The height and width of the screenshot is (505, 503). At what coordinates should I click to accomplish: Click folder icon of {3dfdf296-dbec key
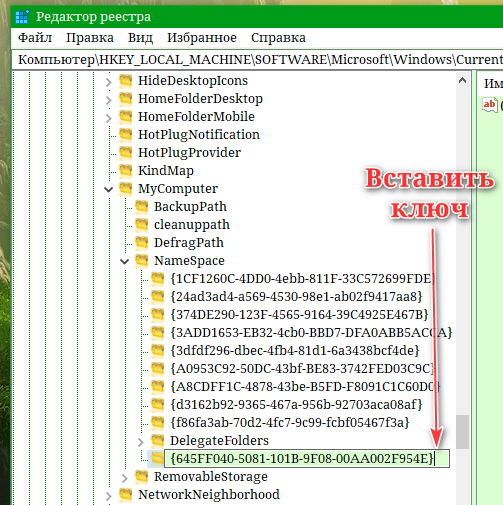click(158, 351)
